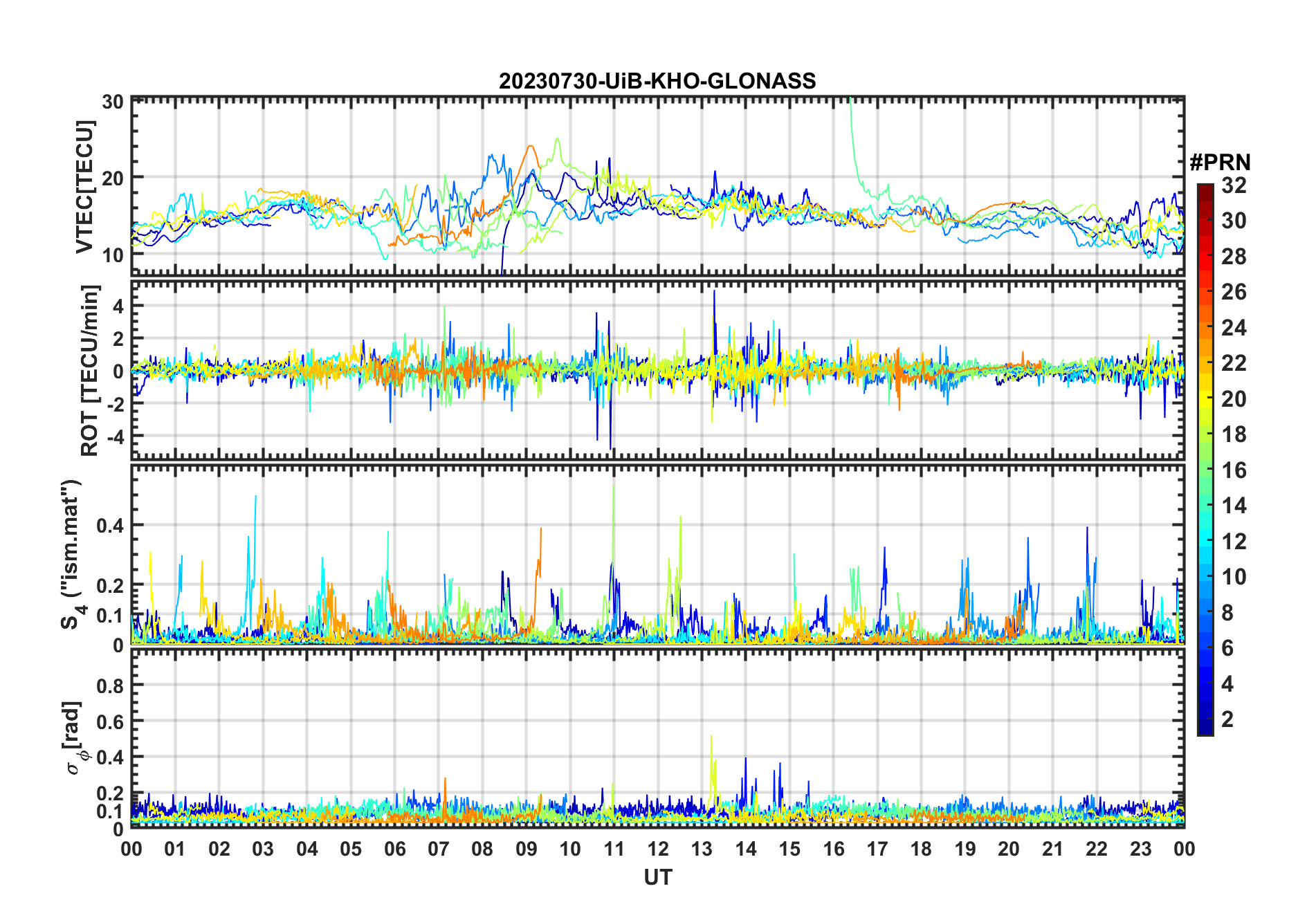This screenshot has height=920, width=1316.
Task: Click the -2 tick on the ROT axis
Action: [x=116, y=404]
